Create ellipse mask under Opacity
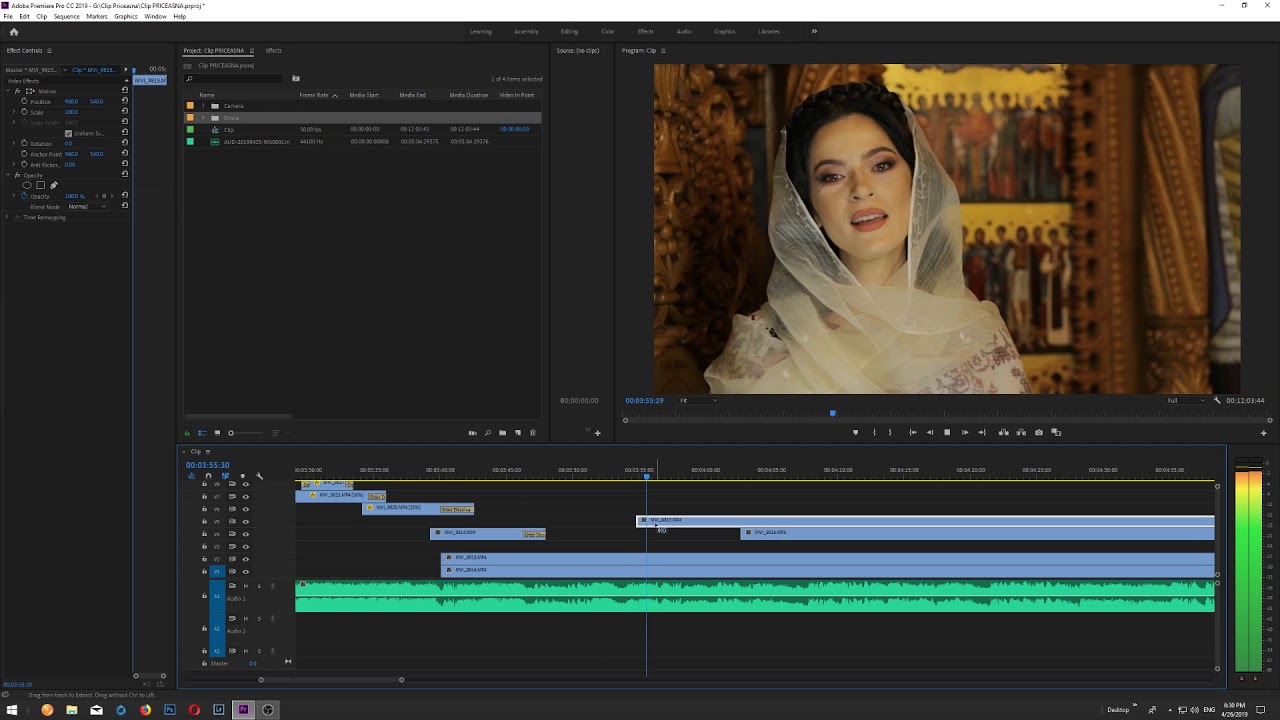The image size is (1280, 720). tap(27, 185)
